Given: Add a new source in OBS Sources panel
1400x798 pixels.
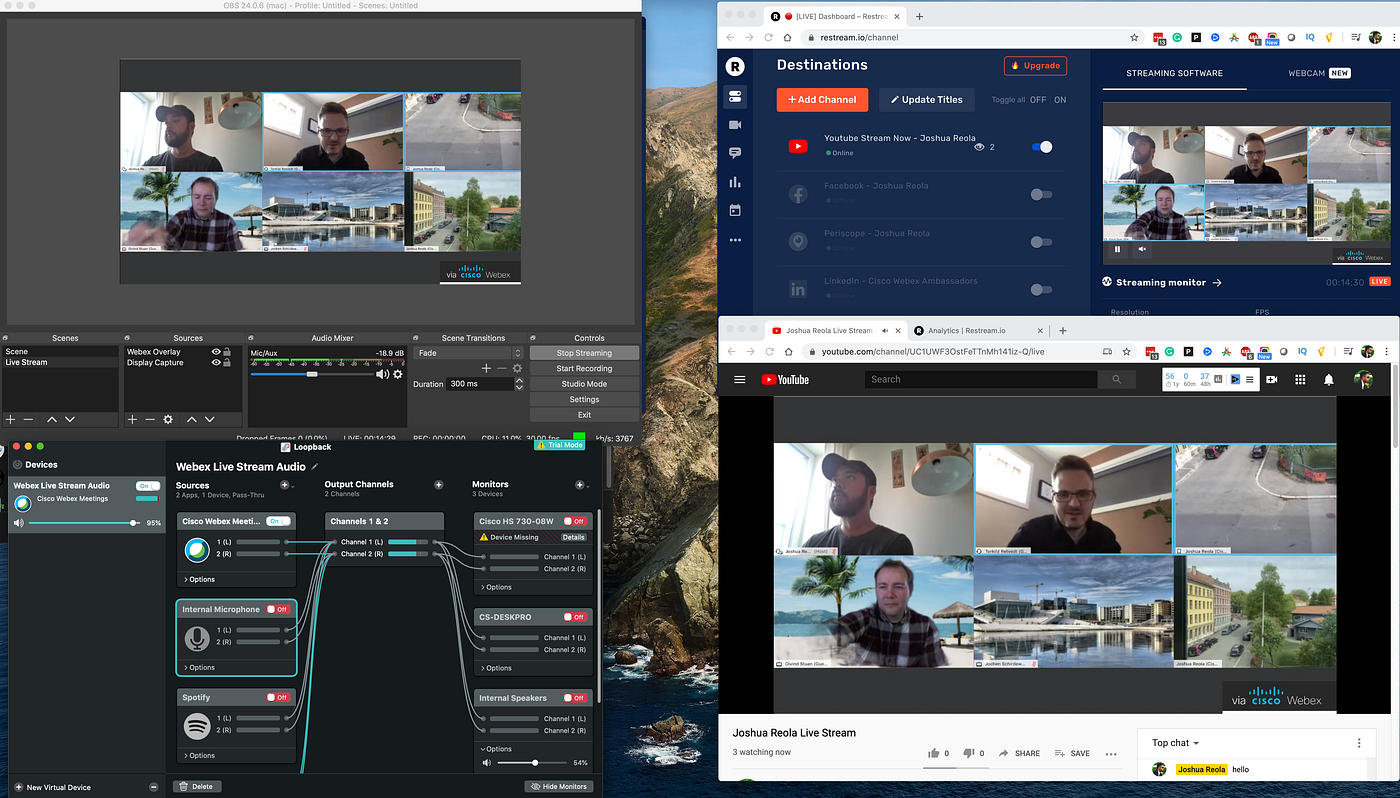Looking at the screenshot, I should pos(131,419).
